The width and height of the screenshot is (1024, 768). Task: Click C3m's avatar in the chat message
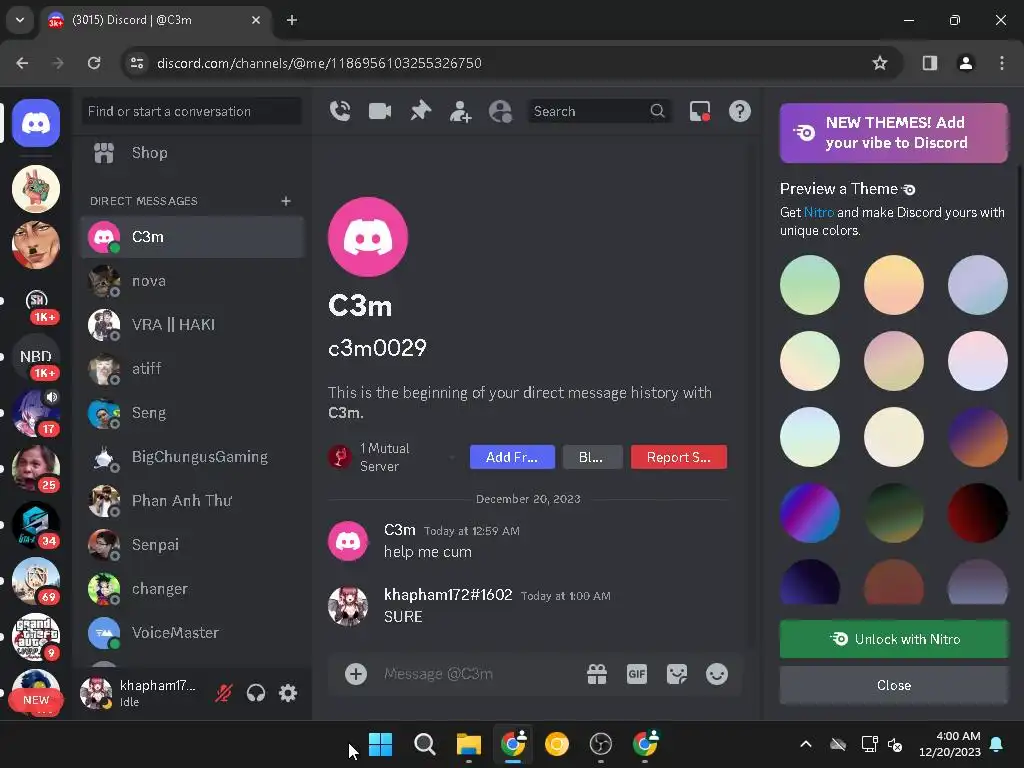(347, 541)
